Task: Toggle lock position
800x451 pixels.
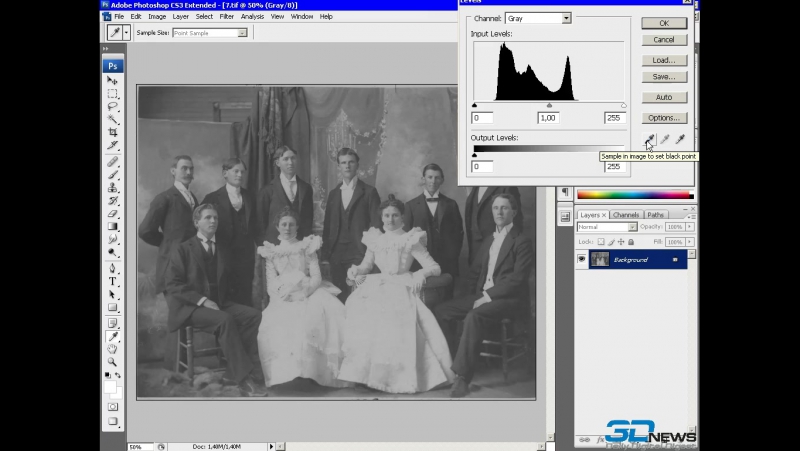Action: click(x=621, y=242)
